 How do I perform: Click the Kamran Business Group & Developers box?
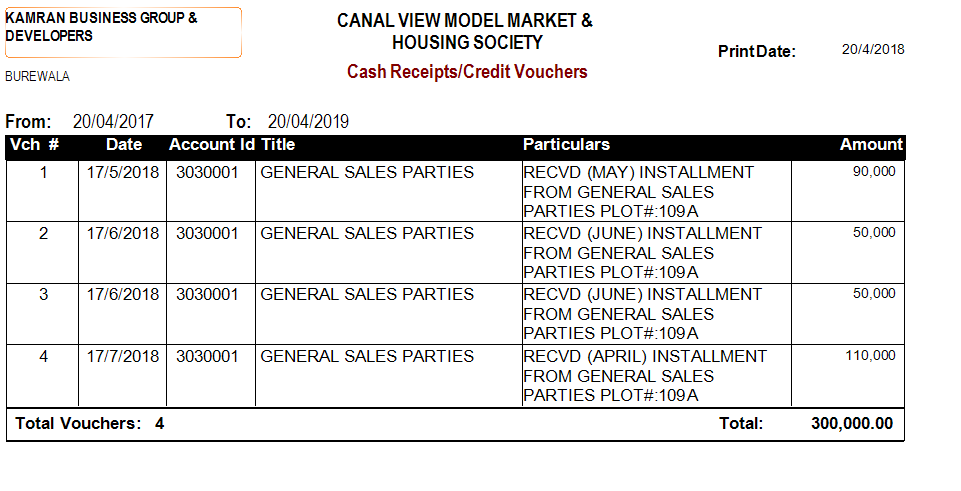tap(122, 31)
